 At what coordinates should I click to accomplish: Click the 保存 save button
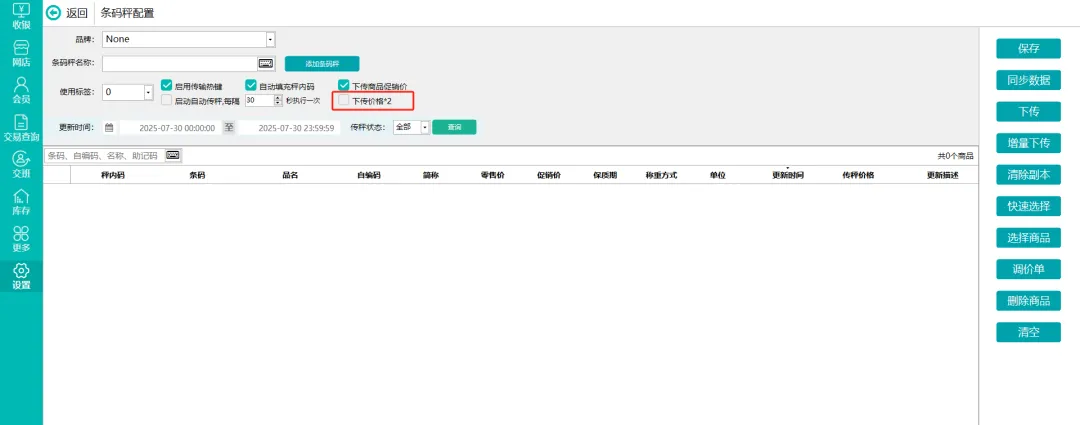click(1028, 48)
